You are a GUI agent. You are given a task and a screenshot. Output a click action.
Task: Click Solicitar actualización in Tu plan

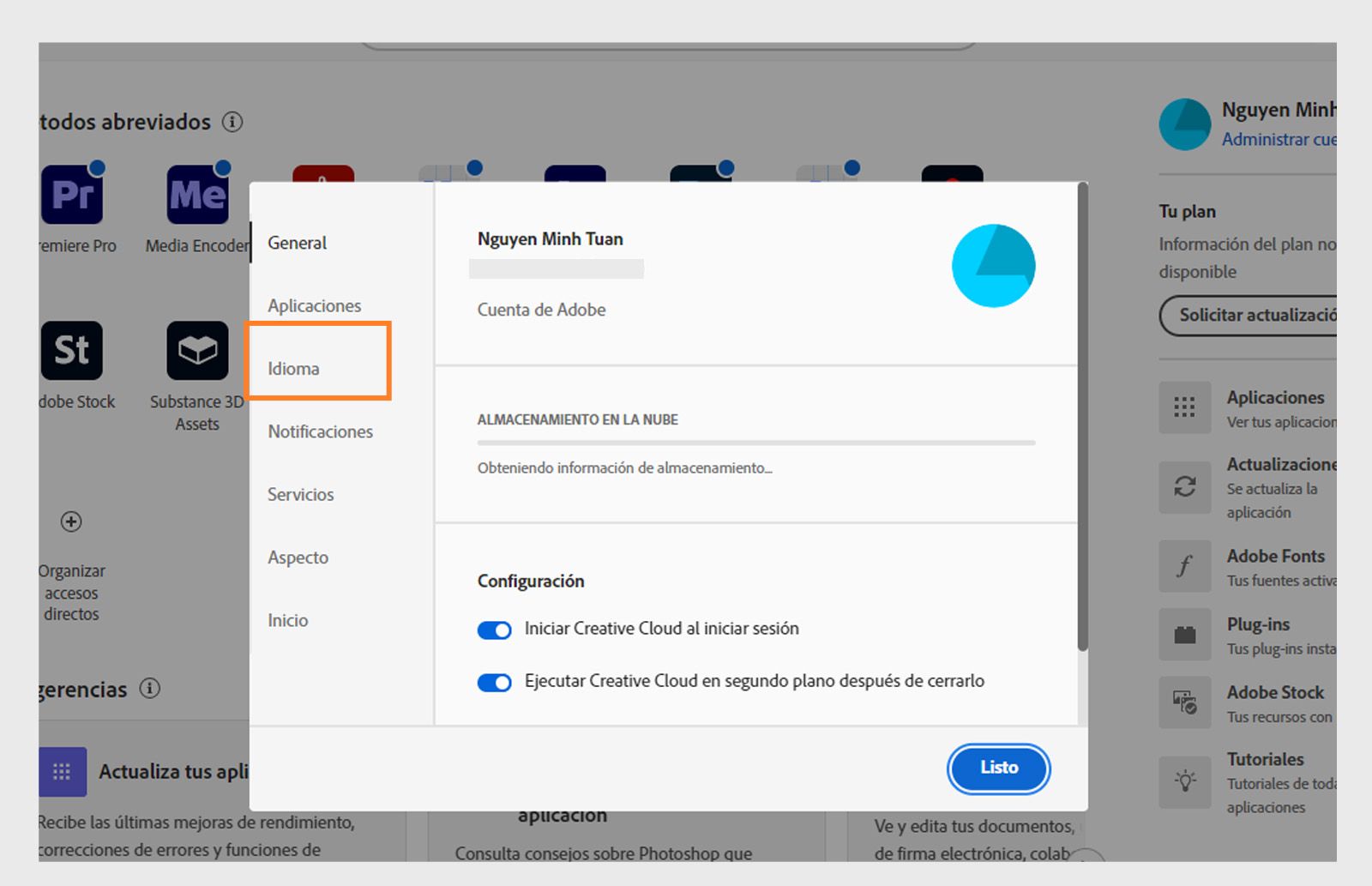[1256, 316]
